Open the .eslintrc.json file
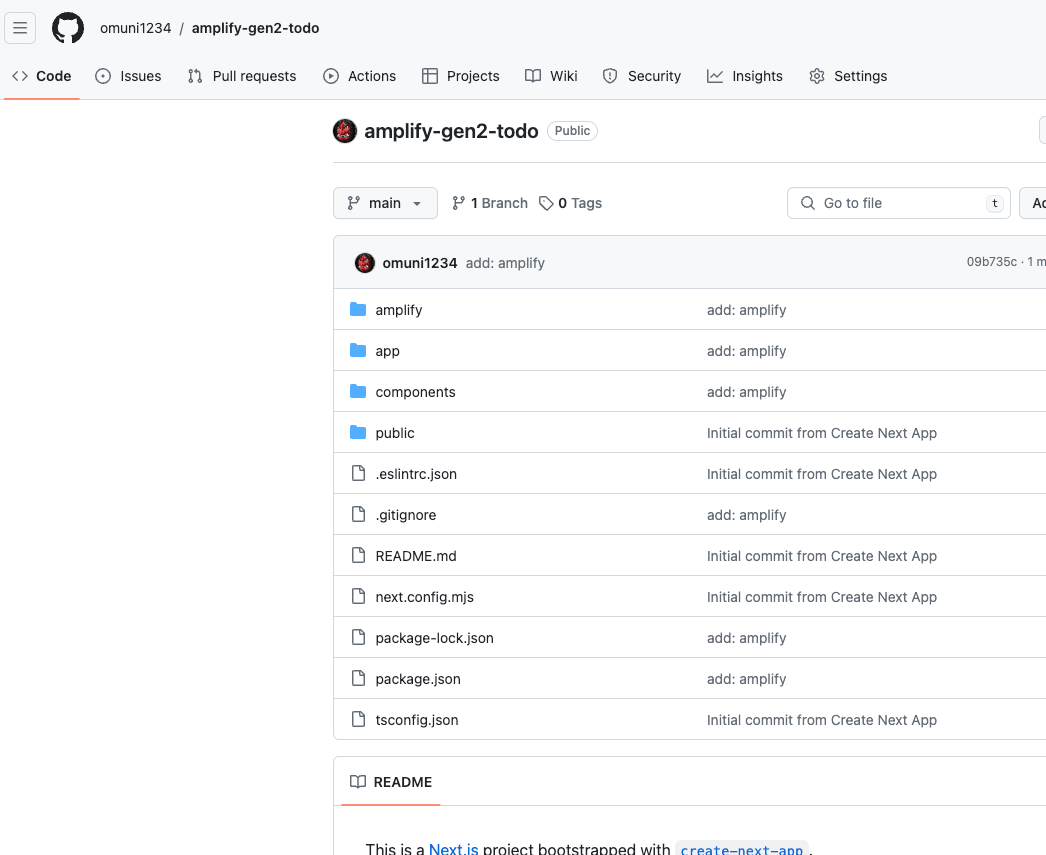This screenshot has width=1046, height=855. [416, 474]
